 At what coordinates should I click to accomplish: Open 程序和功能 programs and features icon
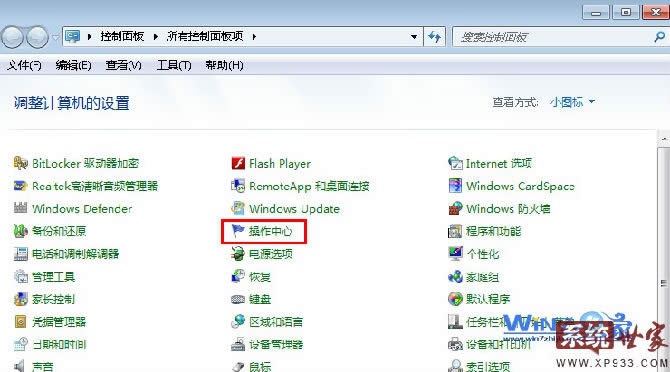[x=455, y=231]
